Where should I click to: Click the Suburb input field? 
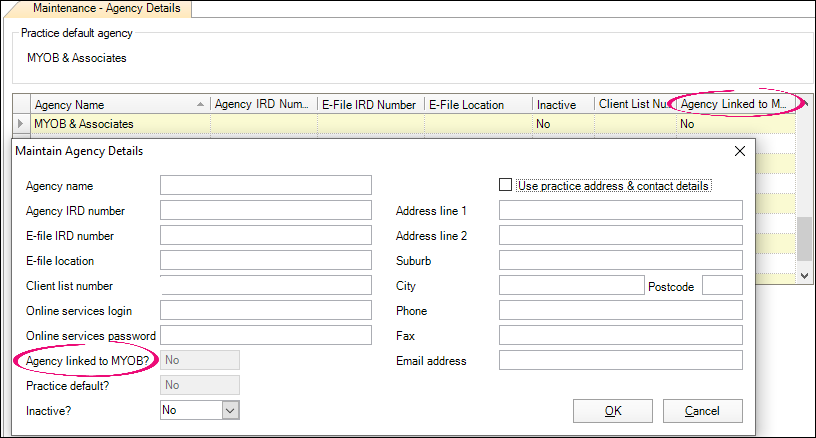[x=620, y=261]
